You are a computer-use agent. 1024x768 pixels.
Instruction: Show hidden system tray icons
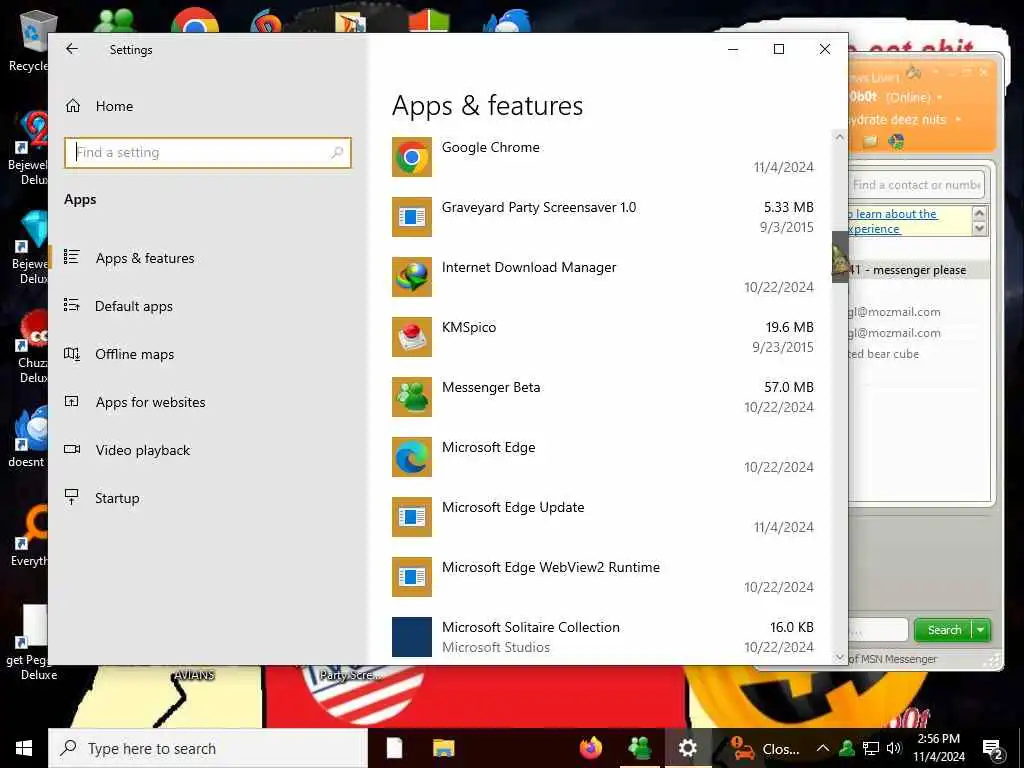823,748
